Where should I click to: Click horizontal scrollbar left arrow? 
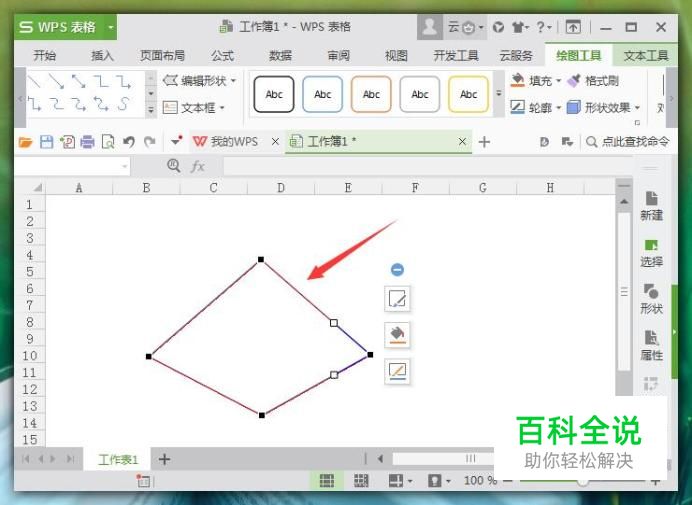coord(380,459)
